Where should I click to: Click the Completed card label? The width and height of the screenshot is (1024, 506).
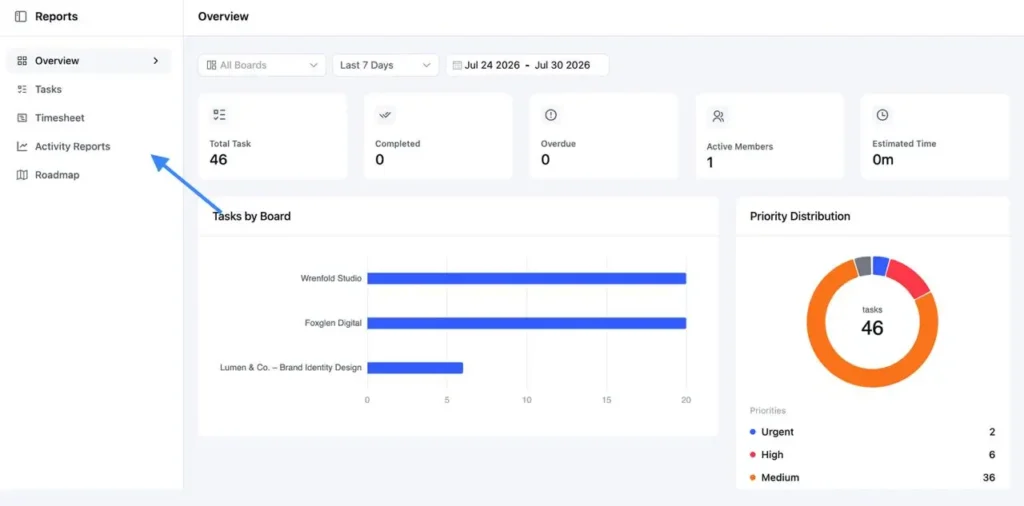click(398, 144)
